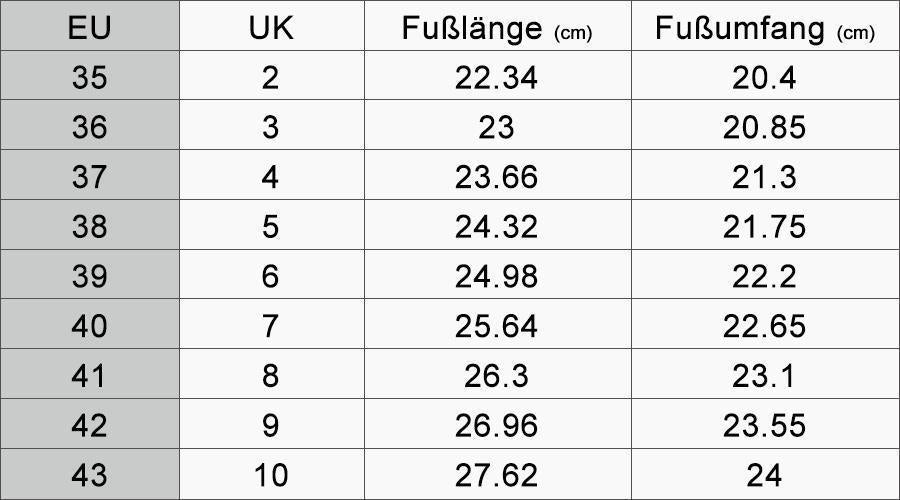
Task: Select foot girth value 21.75
Action: coord(764,227)
